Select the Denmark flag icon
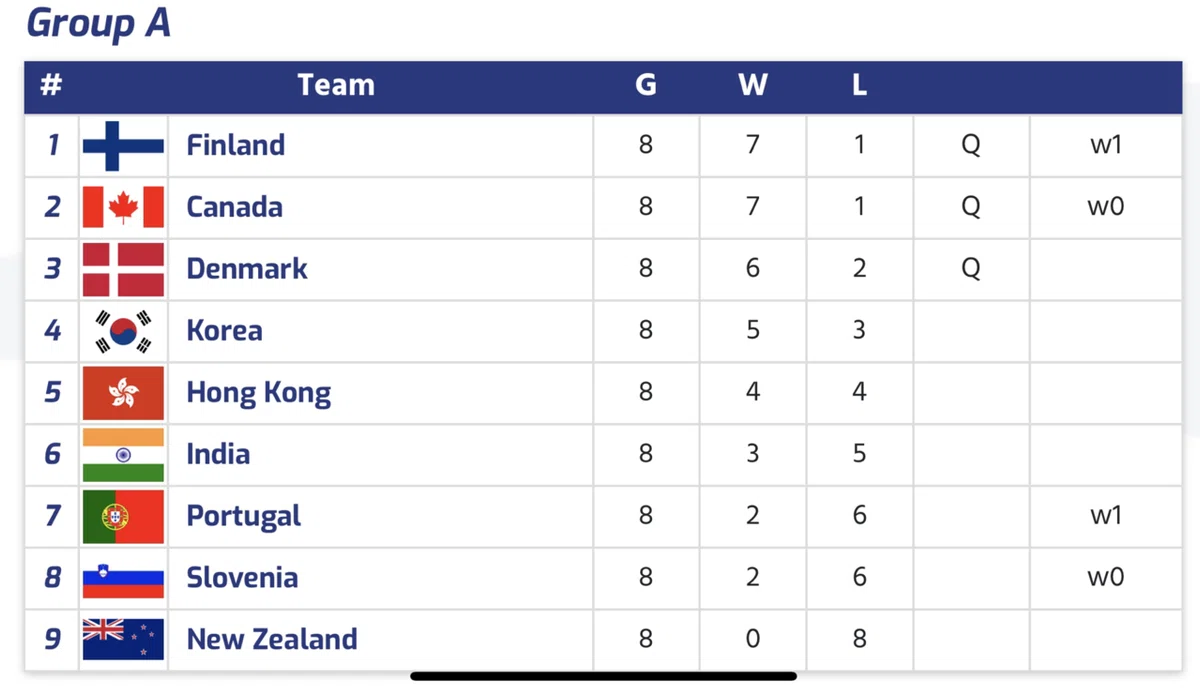The image size is (1200, 695). (123, 269)
